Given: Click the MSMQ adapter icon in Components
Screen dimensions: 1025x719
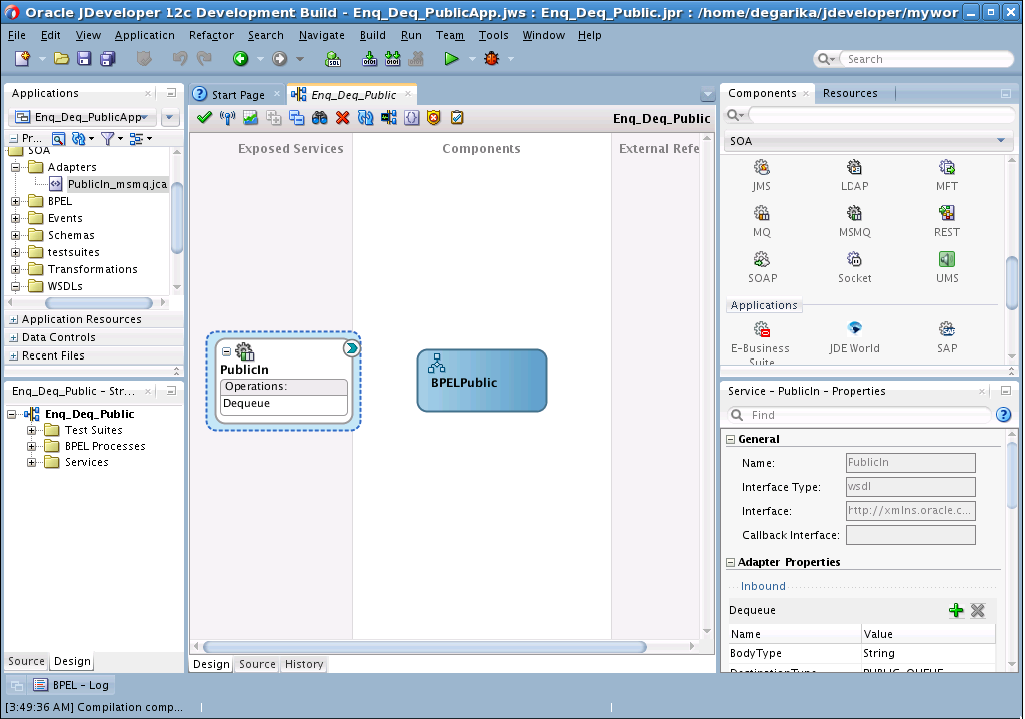Looking at the screenshot, I should coord(854,213).
